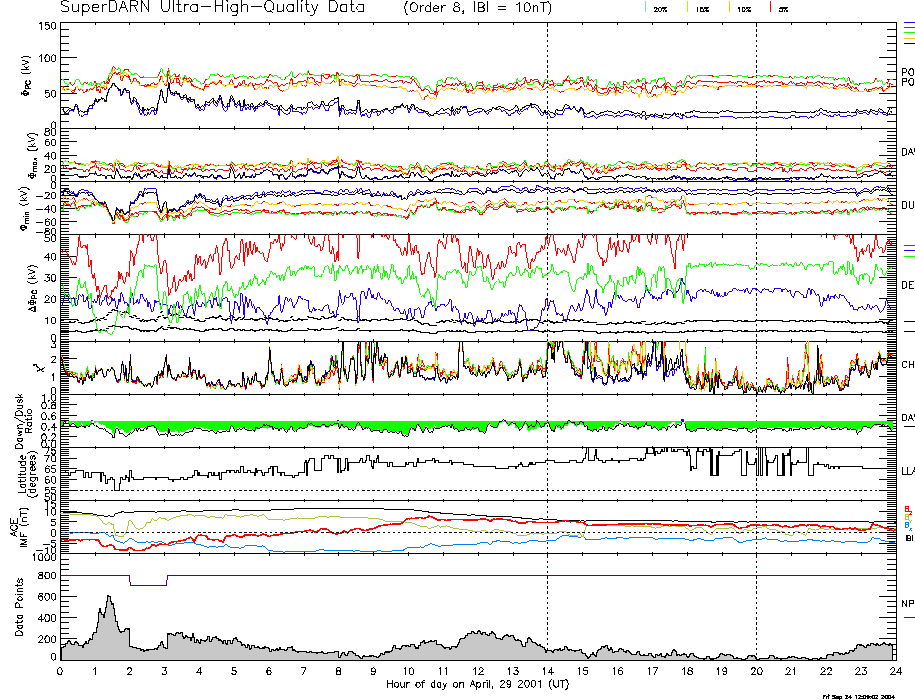Click hour 12 tick label on x-axis

tap(477, 672)
